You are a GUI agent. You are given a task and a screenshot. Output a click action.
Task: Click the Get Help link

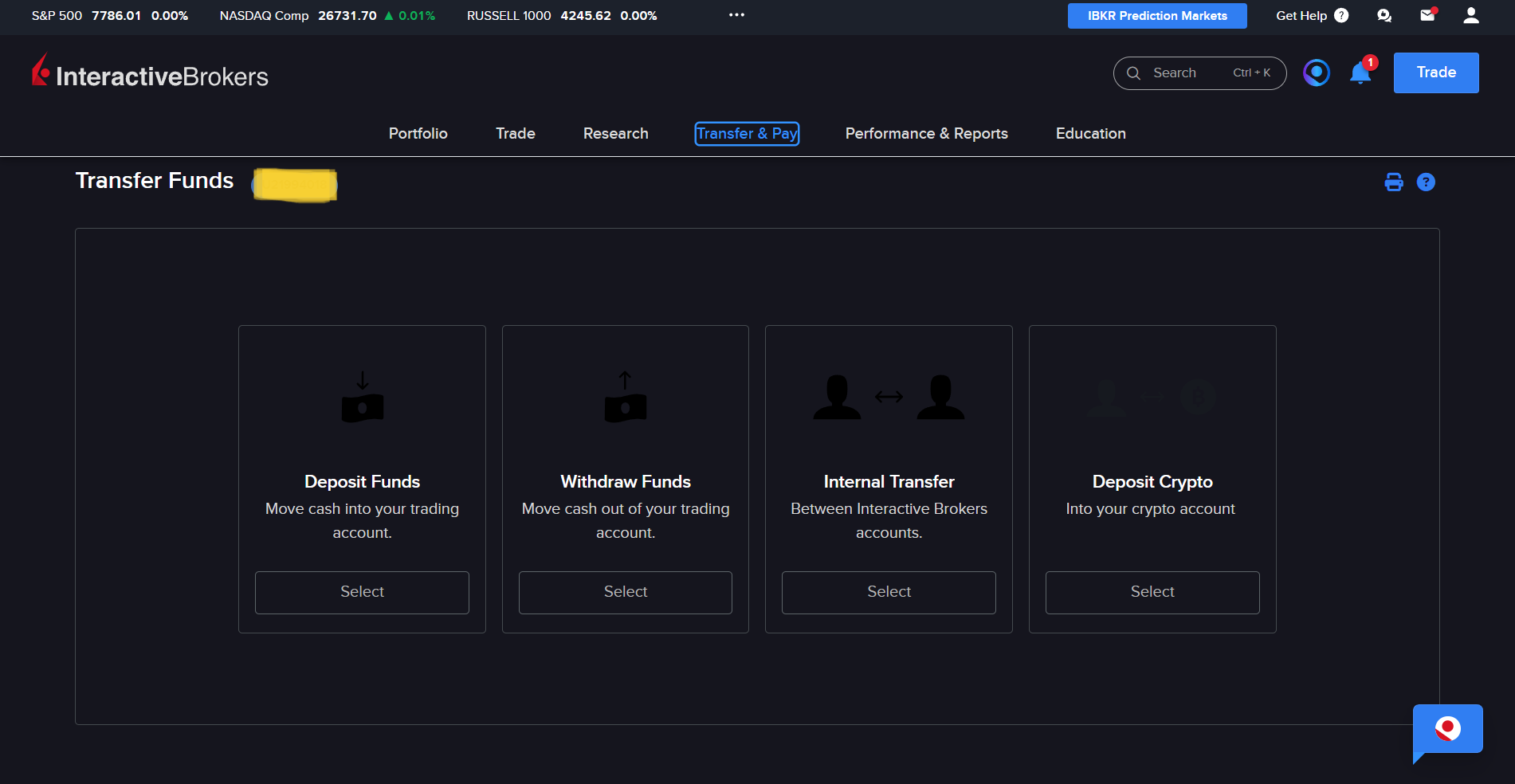point(1301,15)
